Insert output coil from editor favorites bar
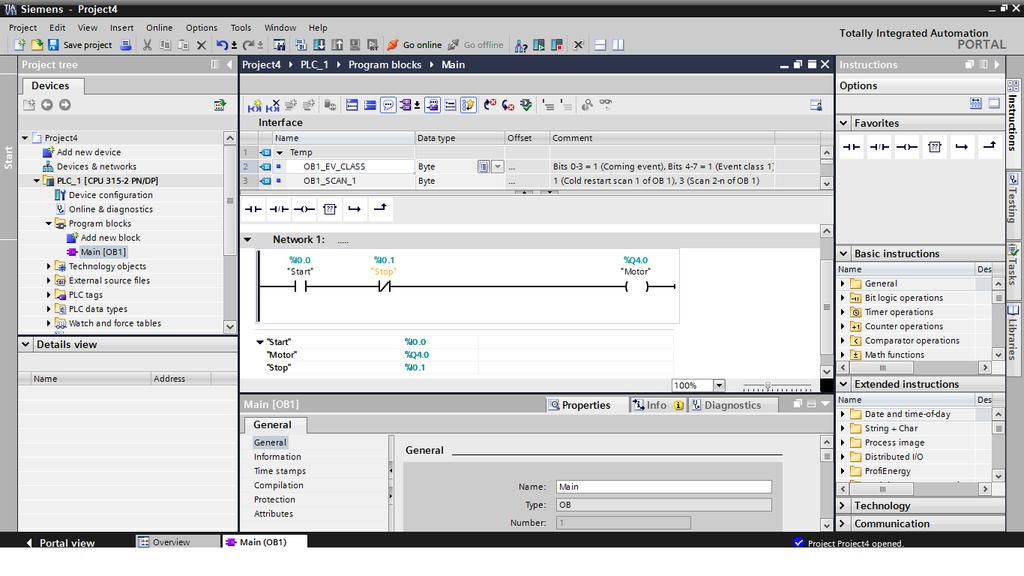1024x576 pixels. (x=304, y=209)
